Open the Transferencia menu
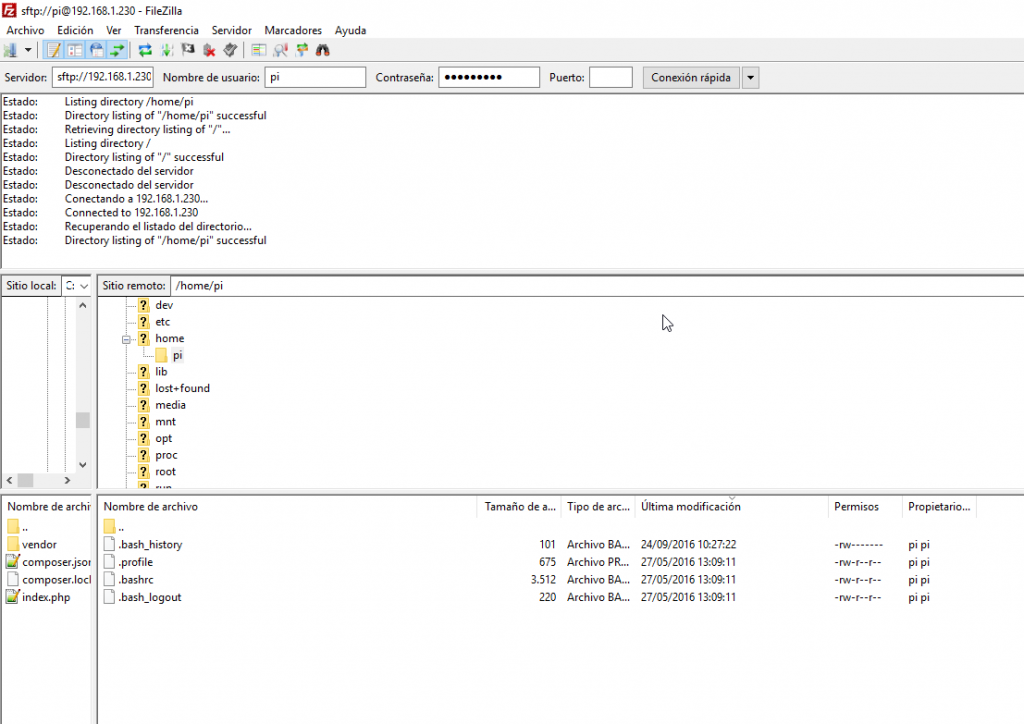1024x724 pixels. point(166,30)
